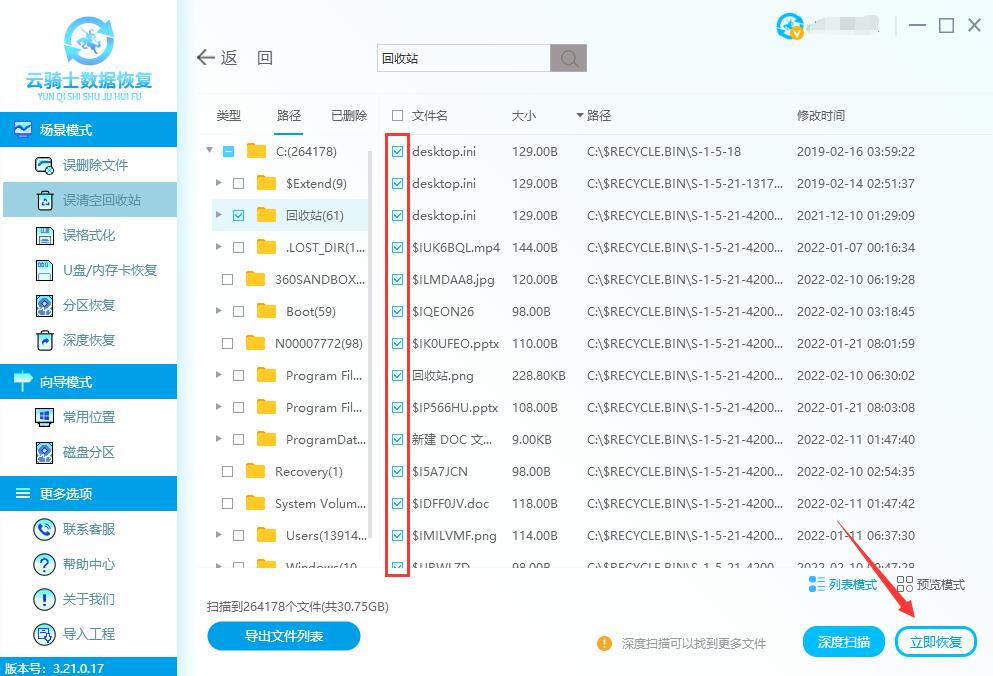Uncheck the $ILMDAA8.jpg checkbox
Screen dimensions: 993x676
click(397, 279)
